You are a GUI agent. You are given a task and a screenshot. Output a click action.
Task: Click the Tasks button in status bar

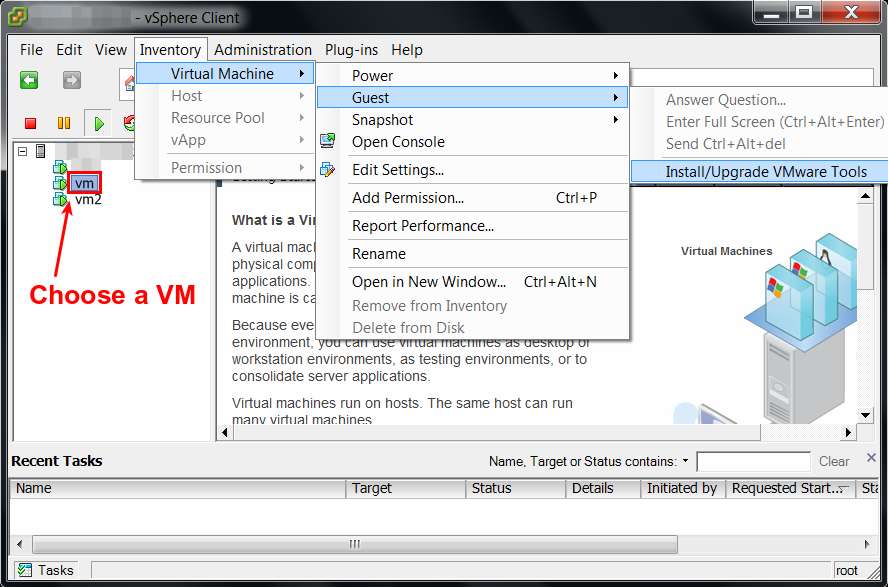[x=45, y=570]
